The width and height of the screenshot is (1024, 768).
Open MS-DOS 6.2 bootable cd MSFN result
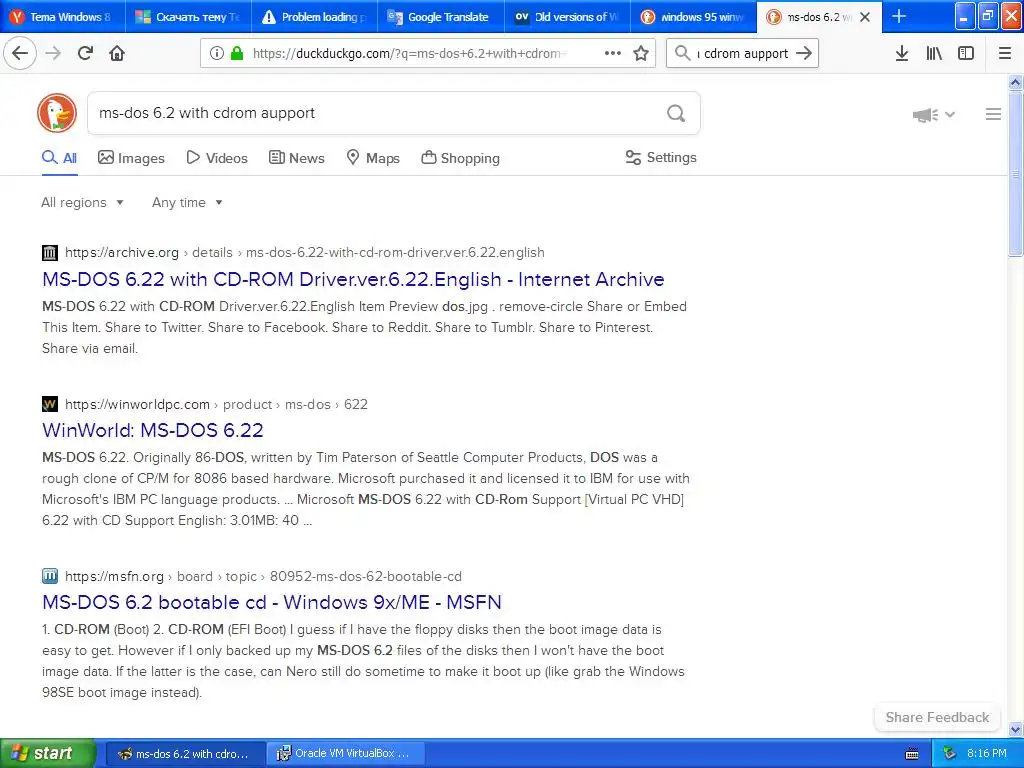[x=272, y=602]
